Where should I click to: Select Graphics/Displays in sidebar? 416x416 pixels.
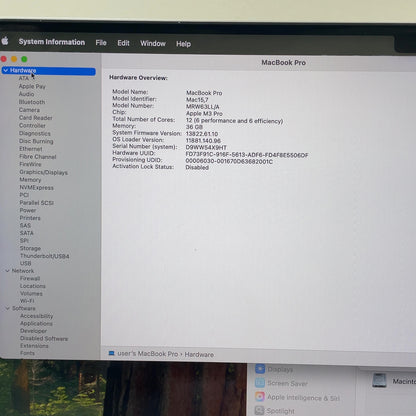43,172
